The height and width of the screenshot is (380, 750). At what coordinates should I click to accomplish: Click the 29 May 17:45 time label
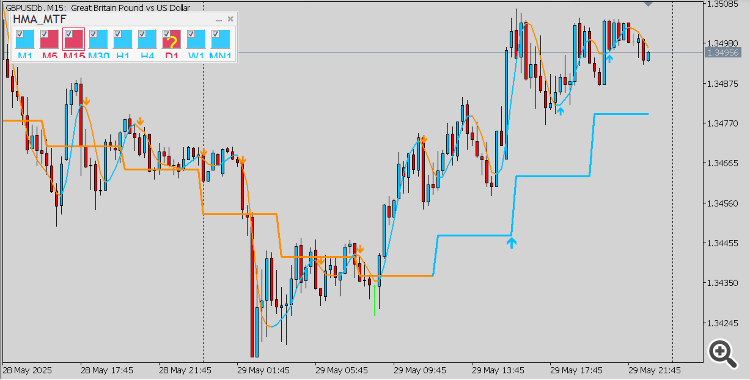[576, 370]
